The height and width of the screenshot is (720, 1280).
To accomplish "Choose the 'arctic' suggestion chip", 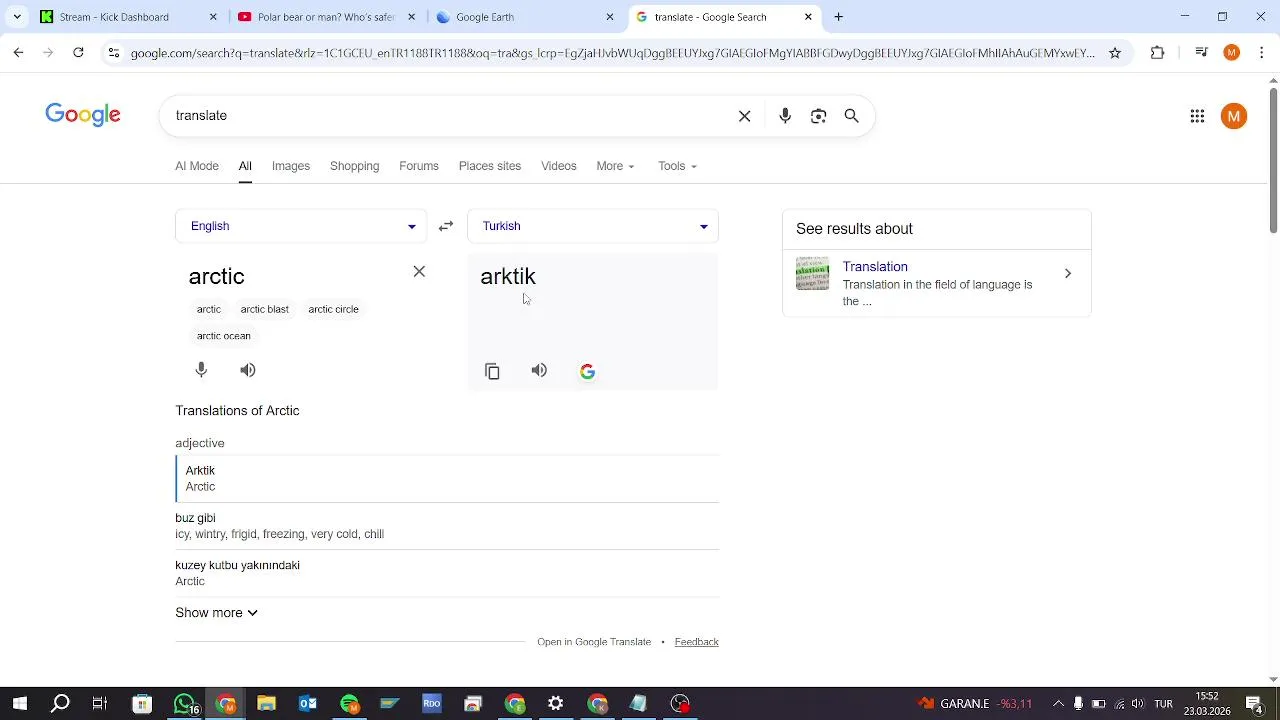I will (x=209, y=309).
